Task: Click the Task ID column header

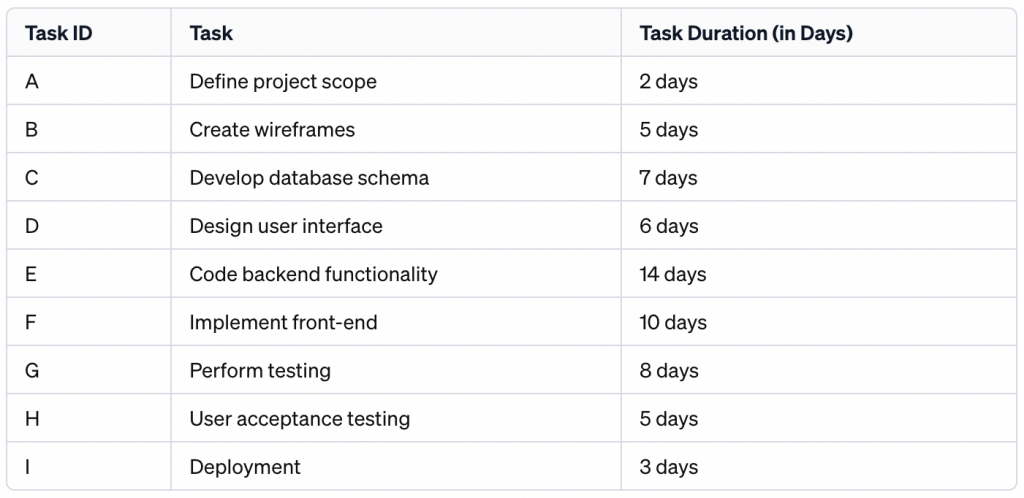Action: pyautogui.click(x=61, y=33)
